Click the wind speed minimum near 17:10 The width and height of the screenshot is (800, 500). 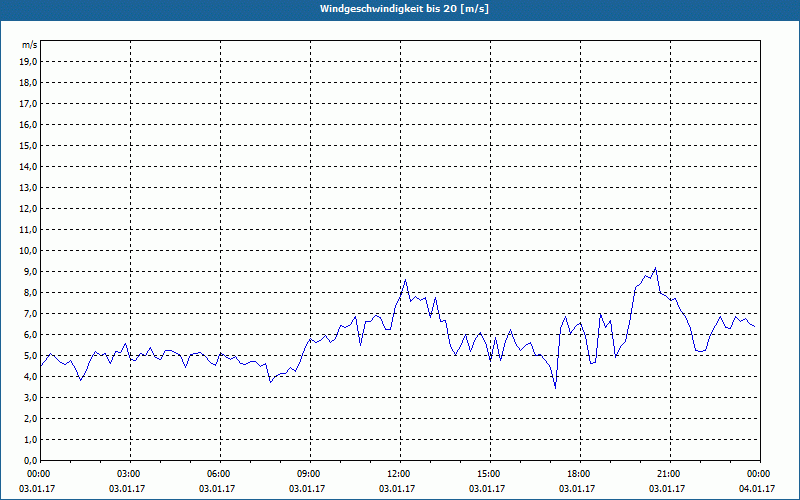[555, 388]
